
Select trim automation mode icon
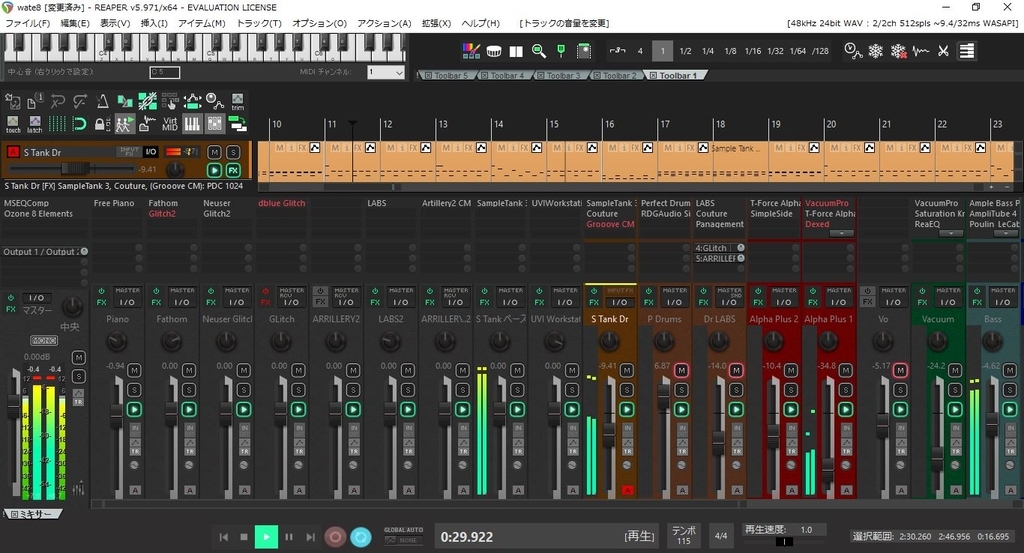[x=238, y=101]
